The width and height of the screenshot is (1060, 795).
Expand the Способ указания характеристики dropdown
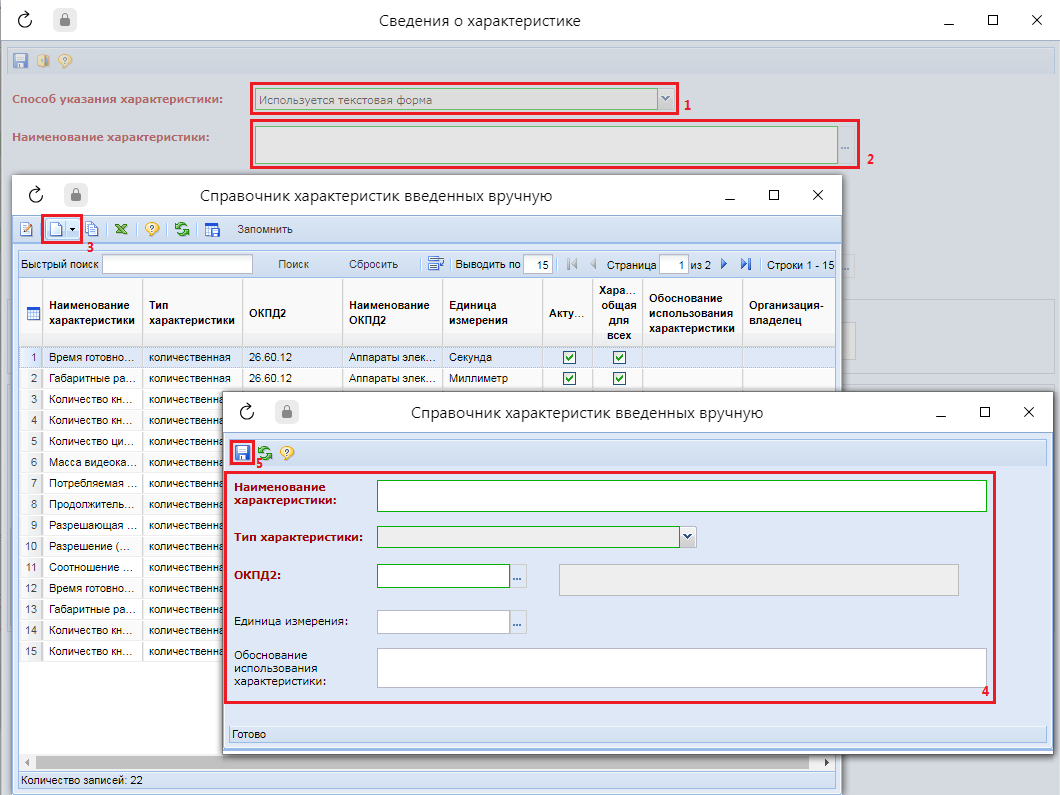click(x=666, y=99)
